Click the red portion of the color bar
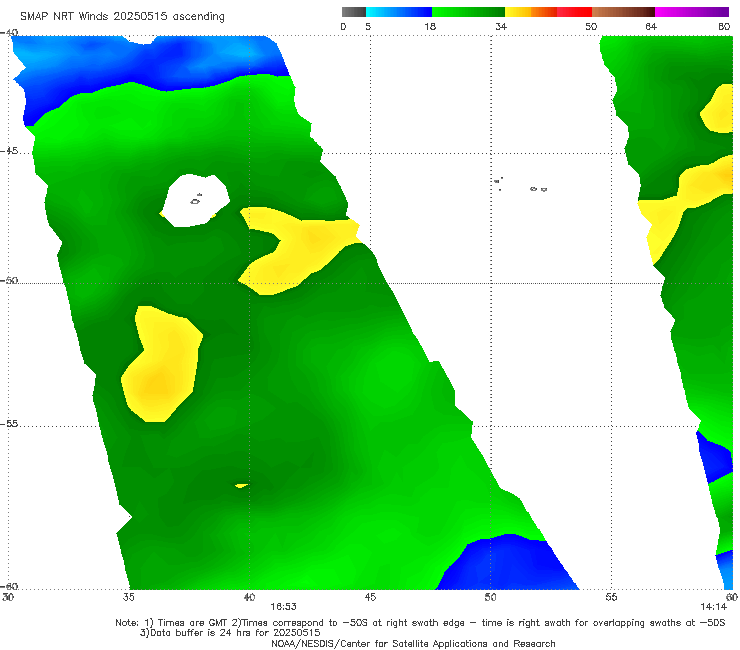Viewport: 740px width, 650px height. 574,12
